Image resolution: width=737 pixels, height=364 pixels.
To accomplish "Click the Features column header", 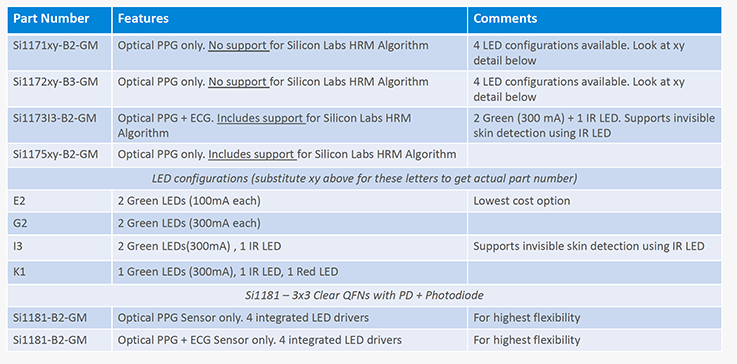I will click(x=290, y=20).
